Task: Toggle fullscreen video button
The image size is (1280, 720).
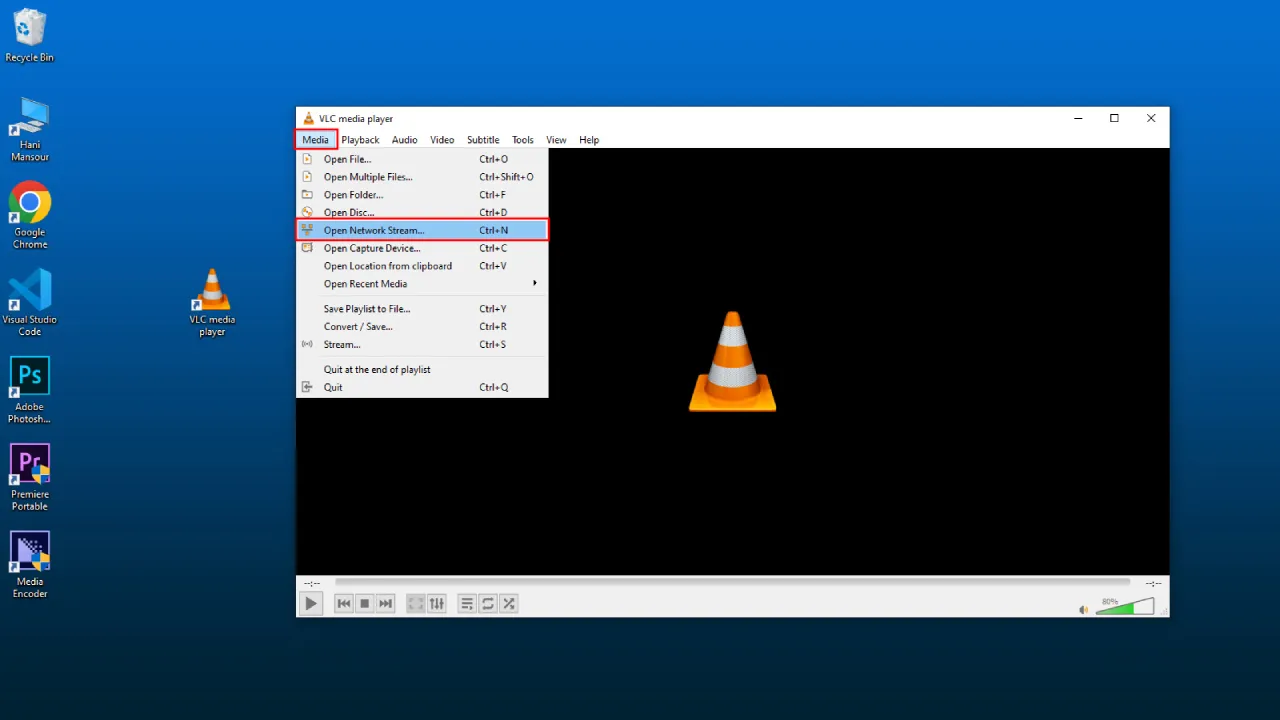Action: click(416, 603)
